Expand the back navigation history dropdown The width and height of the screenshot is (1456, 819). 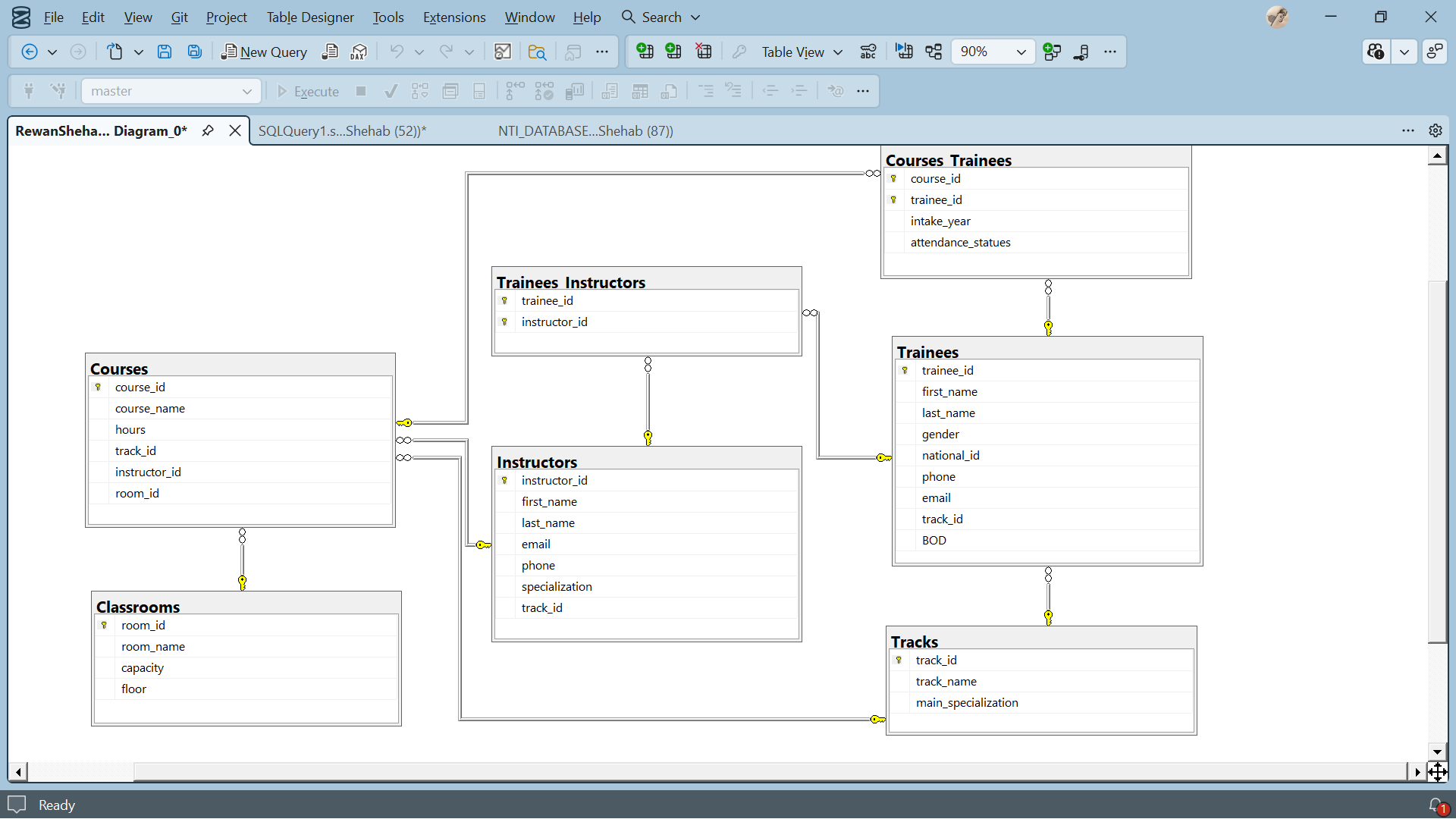point(52,52)
